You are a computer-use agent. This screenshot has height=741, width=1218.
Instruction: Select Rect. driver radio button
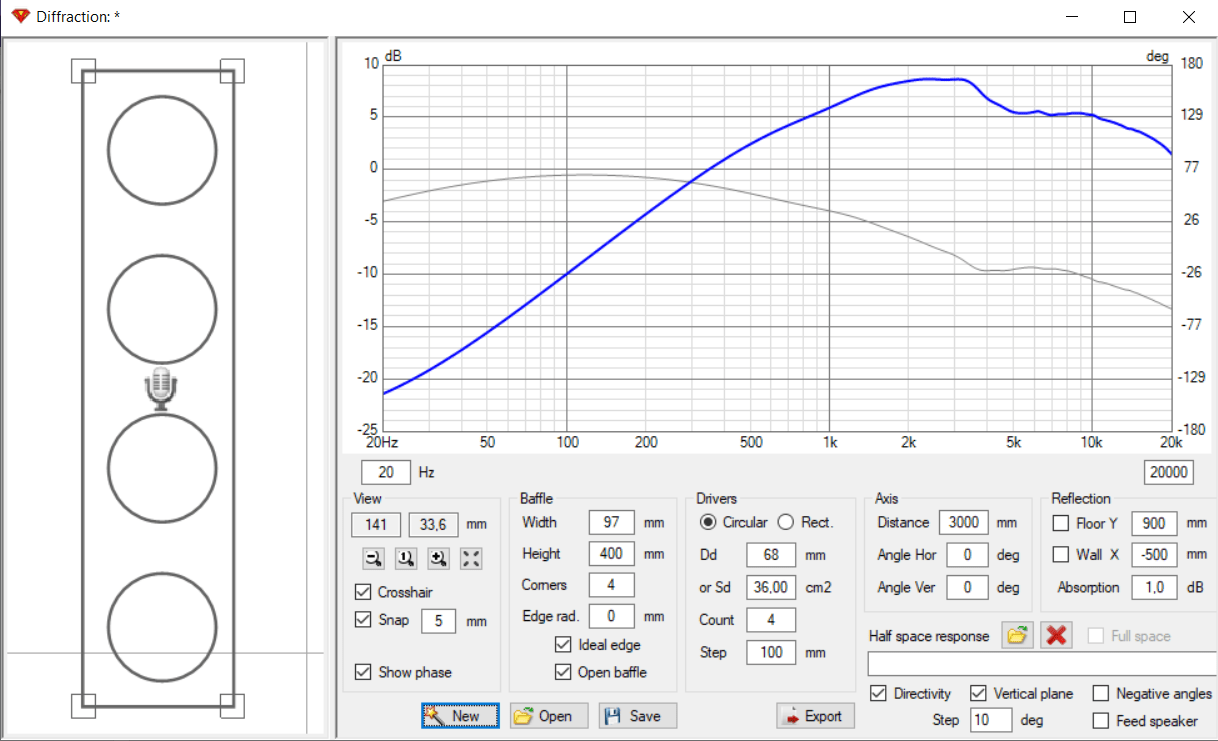pos(785,522)
